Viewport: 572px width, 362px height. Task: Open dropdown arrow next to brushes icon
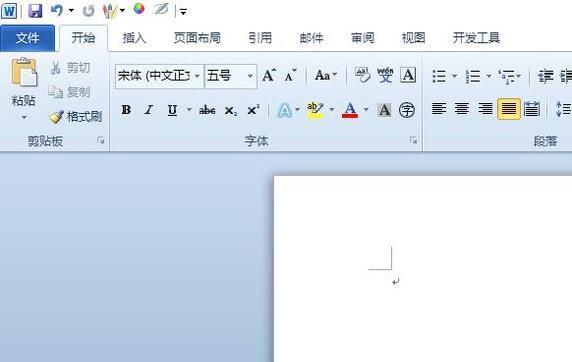click(x=122, y=11)
